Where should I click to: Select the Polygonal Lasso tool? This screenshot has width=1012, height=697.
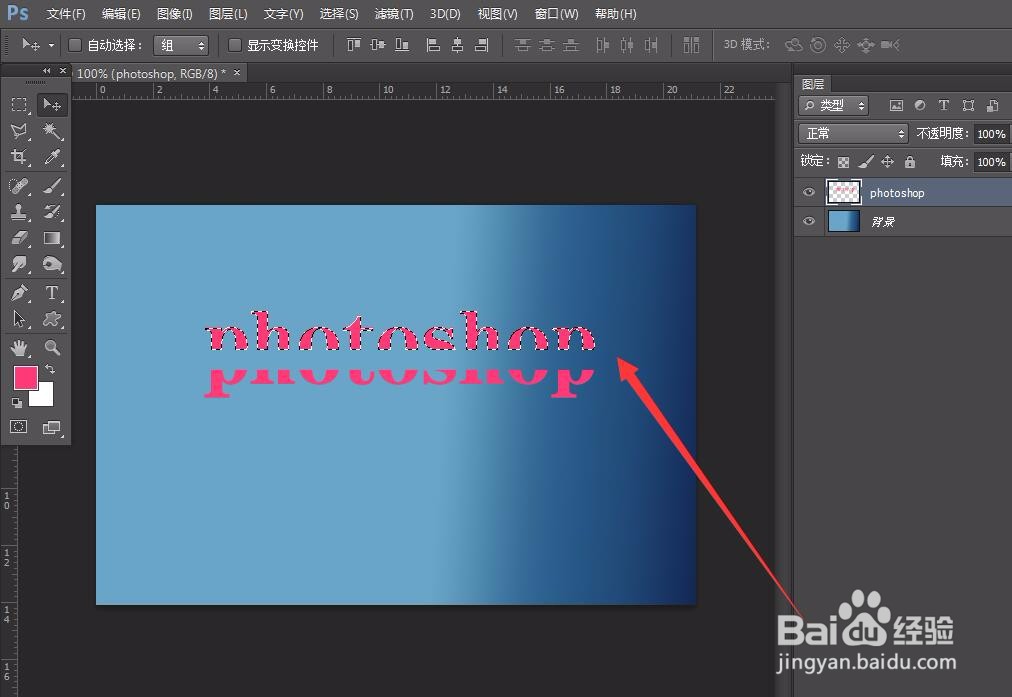tap(19, 131)
